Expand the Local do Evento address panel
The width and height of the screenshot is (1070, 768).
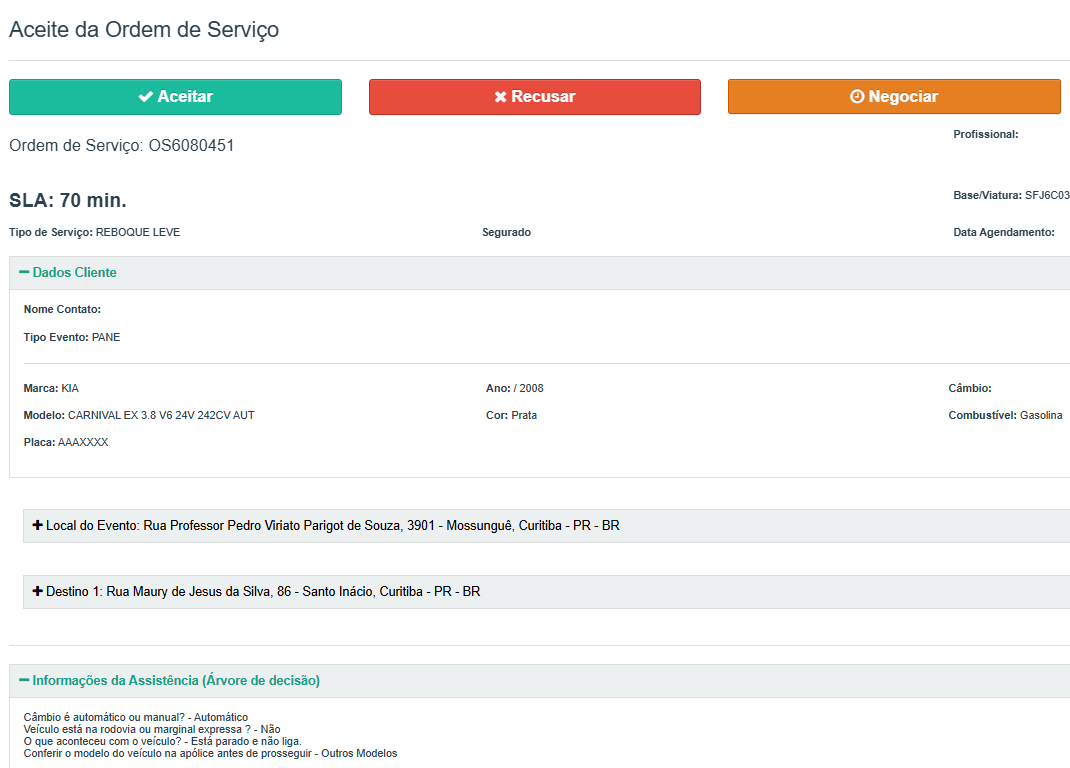click(332, 525)
